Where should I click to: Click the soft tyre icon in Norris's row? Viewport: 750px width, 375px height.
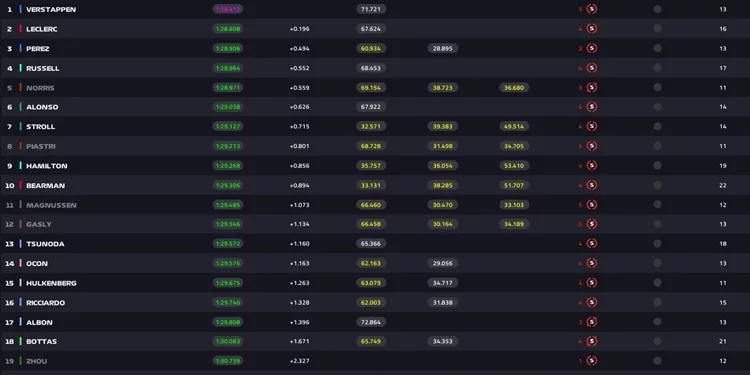click(592, 88)
